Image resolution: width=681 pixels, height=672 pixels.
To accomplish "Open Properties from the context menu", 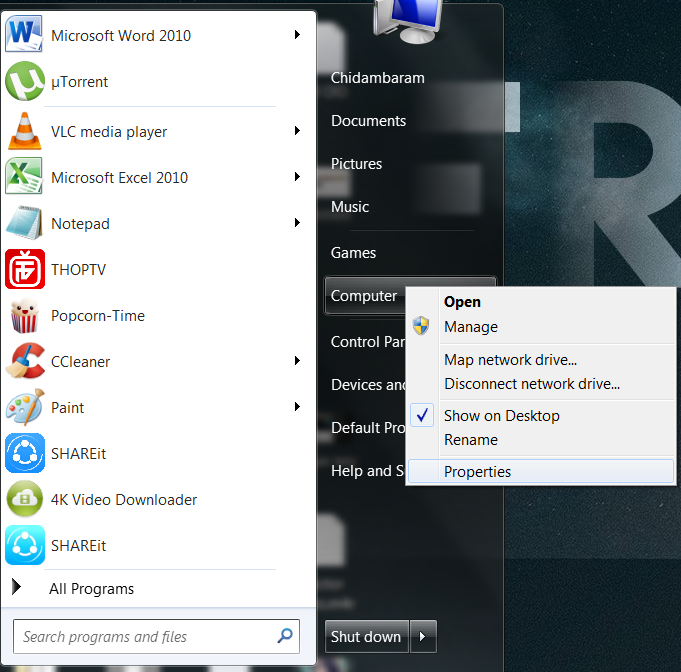I will click(541, 471).
